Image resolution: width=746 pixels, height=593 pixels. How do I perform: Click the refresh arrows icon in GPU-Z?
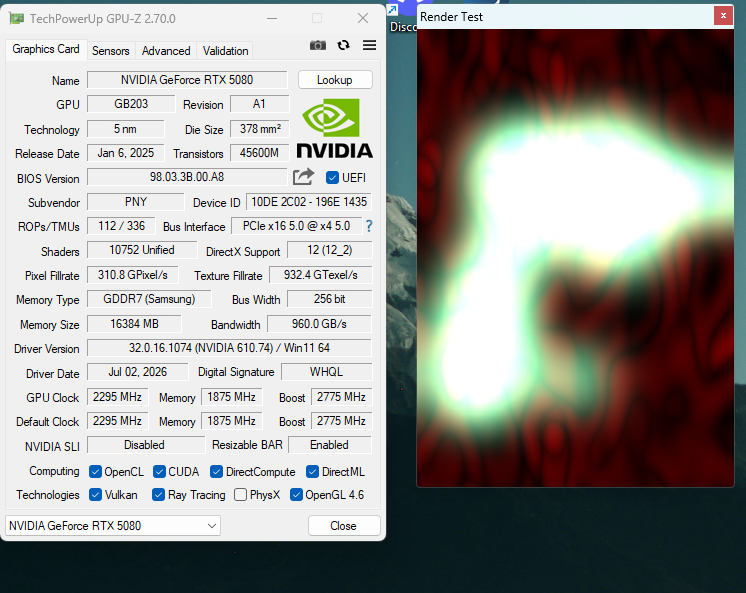[x=344, y=45]
